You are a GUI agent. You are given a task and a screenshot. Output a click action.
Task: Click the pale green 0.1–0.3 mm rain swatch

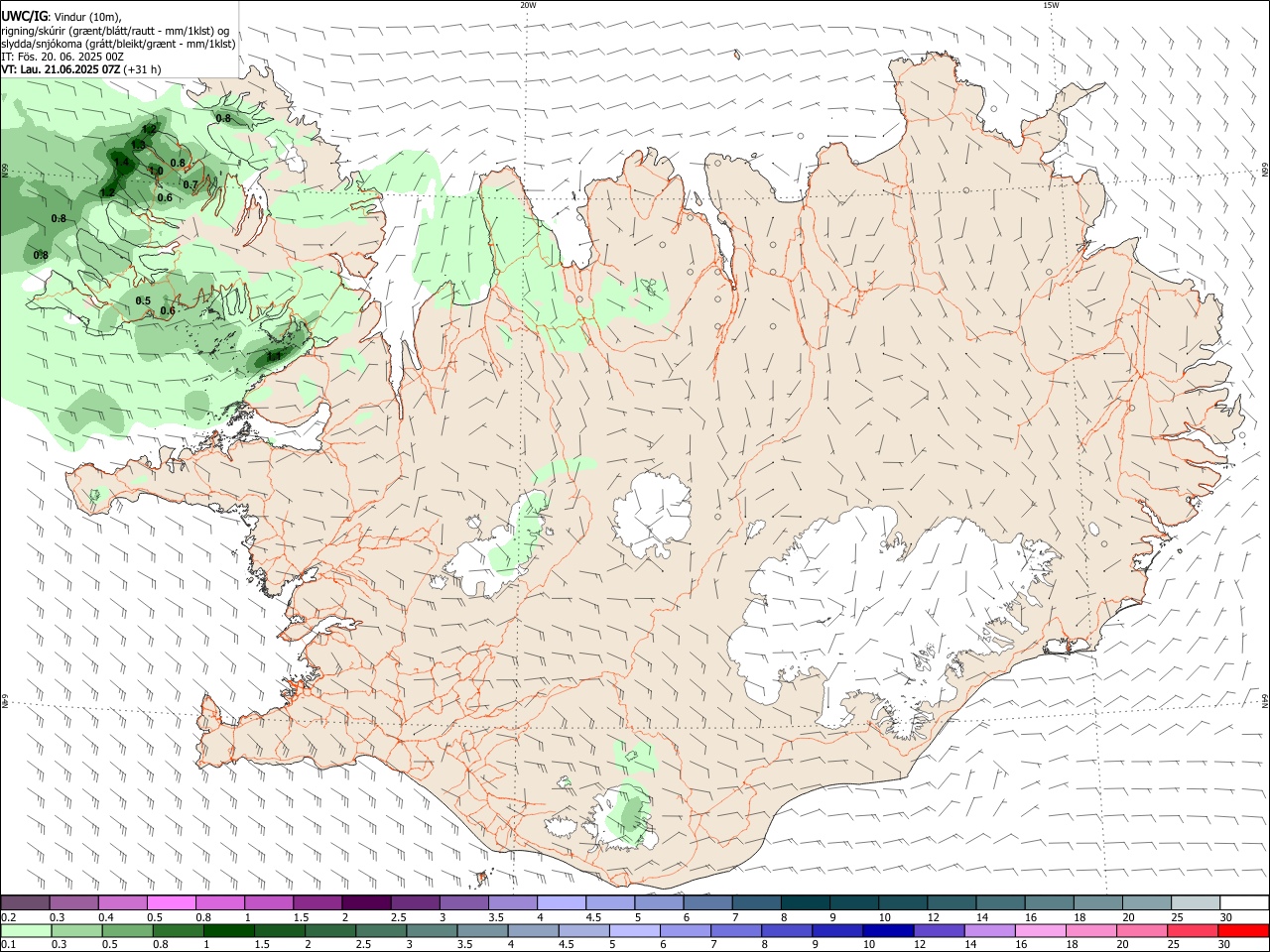[26, 930]
